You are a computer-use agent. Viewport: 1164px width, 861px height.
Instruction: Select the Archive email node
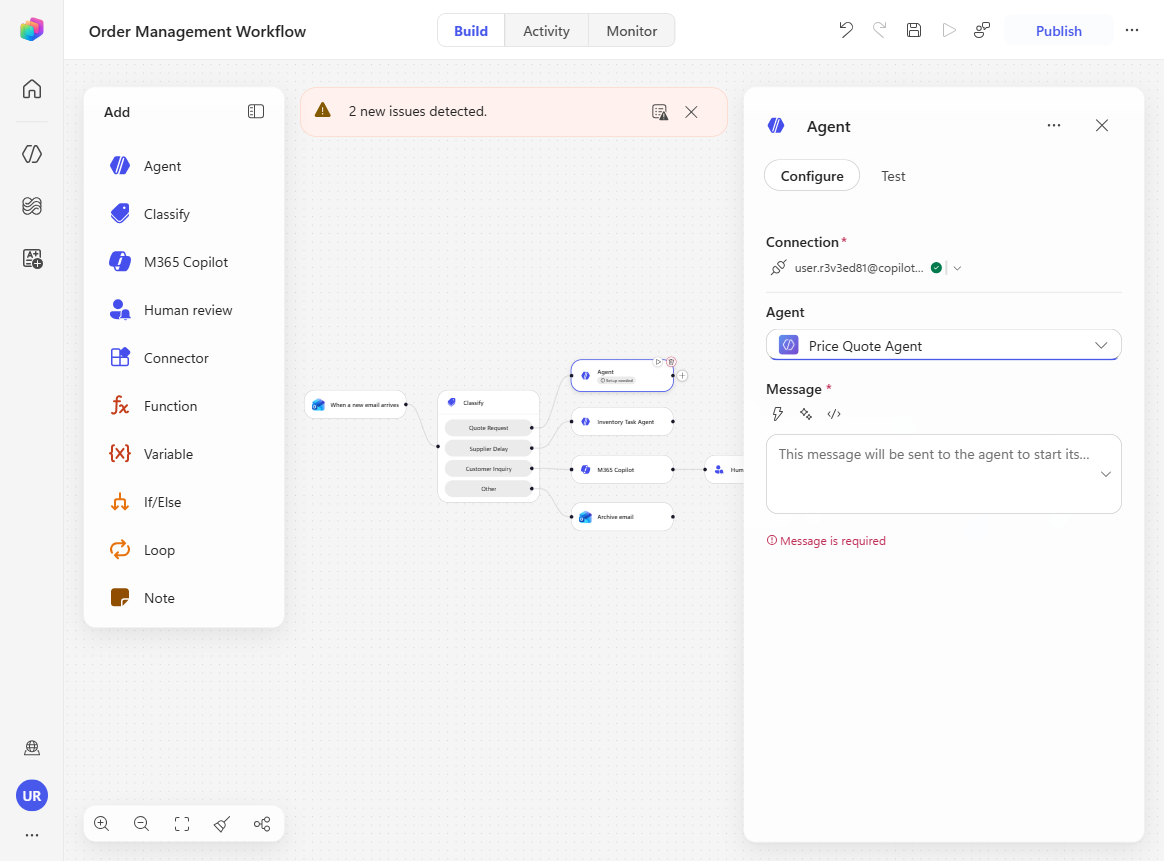pyautogui.click(x=622, y=517)
